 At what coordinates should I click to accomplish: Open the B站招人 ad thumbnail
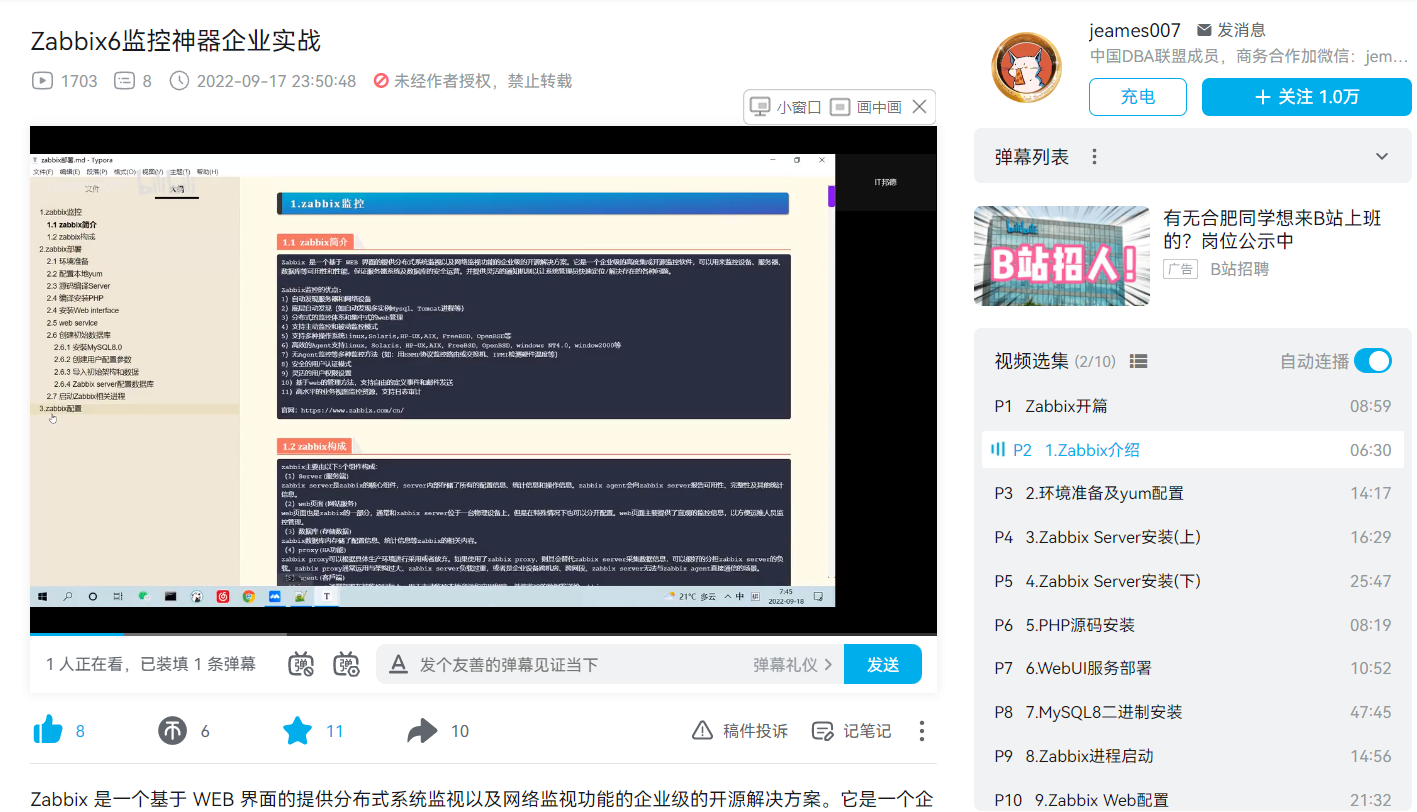click(1062, 256)
